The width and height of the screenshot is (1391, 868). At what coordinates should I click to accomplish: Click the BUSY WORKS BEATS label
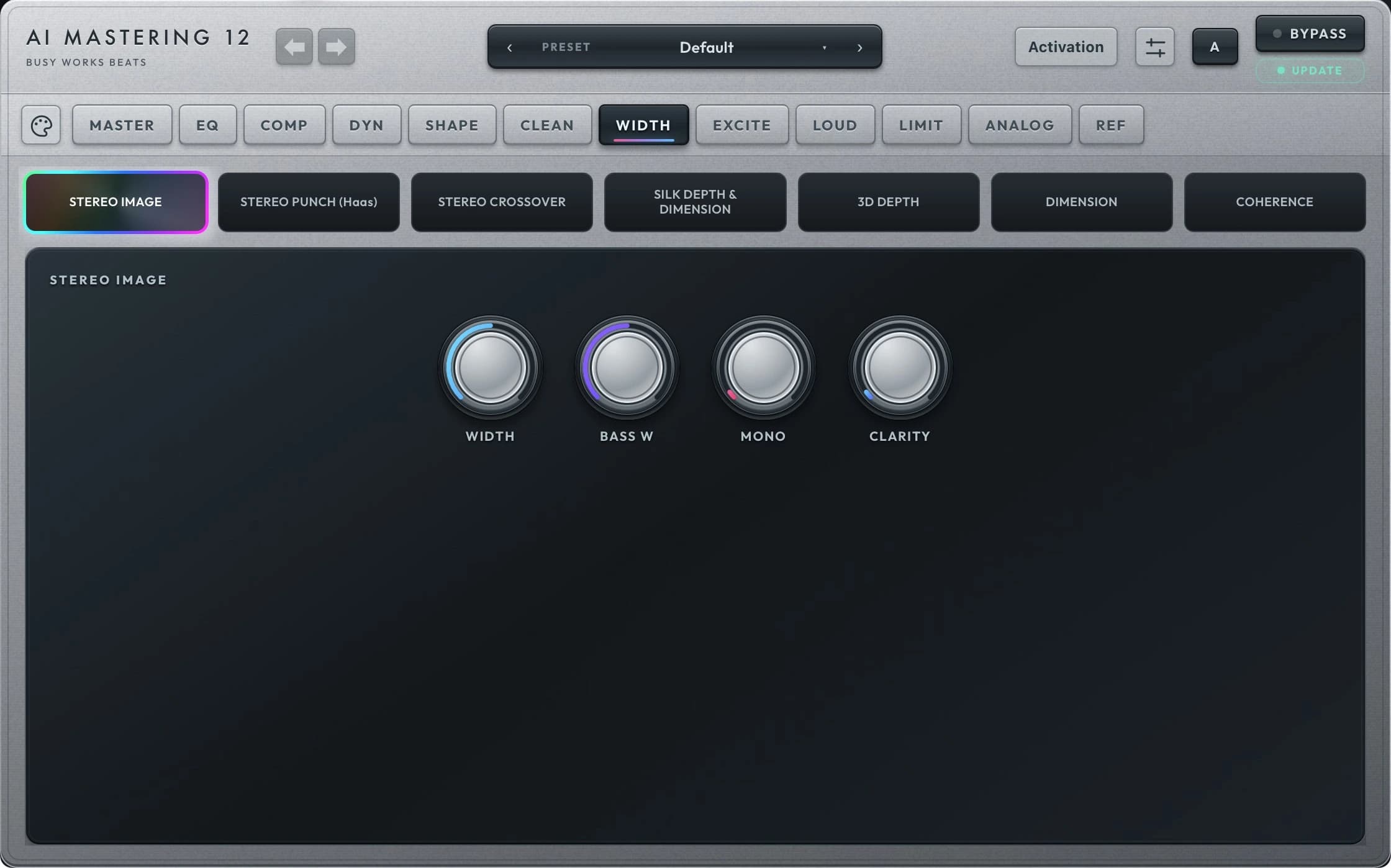(x=86, y=62)
